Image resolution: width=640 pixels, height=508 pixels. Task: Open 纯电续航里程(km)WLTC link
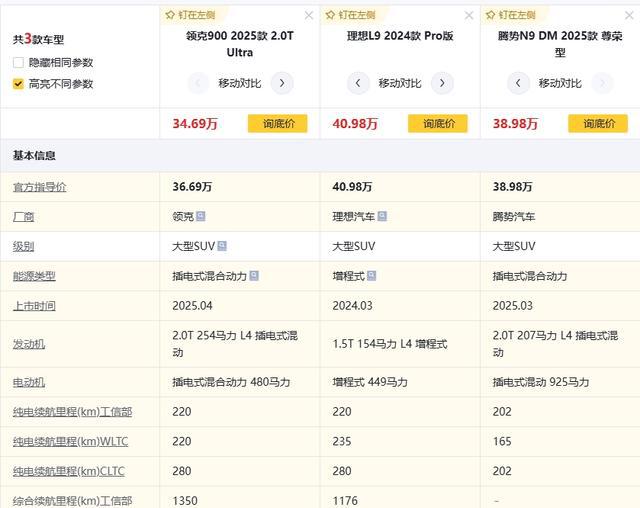70,441
